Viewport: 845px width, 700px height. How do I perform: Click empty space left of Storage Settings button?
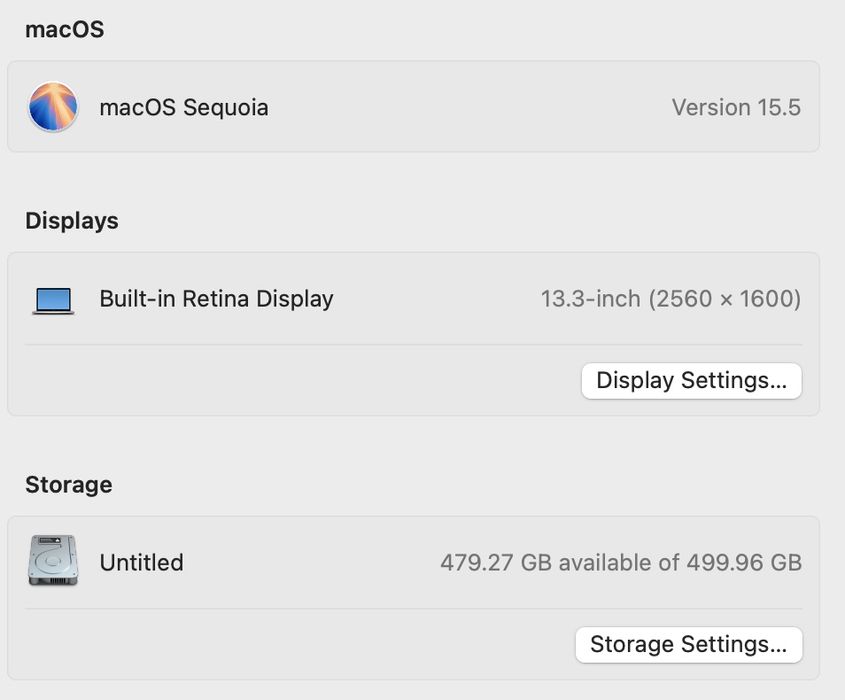[x=300, y=645]
